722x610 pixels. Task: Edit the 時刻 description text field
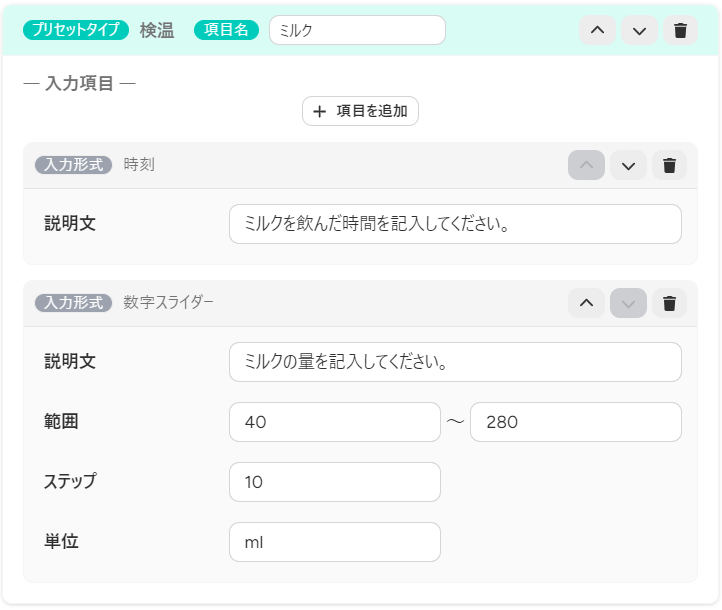[455, 224]
